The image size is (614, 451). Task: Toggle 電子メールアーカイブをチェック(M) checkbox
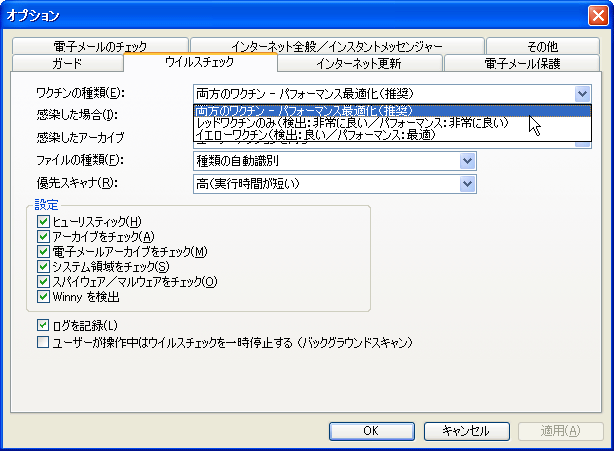coord(43,251)
